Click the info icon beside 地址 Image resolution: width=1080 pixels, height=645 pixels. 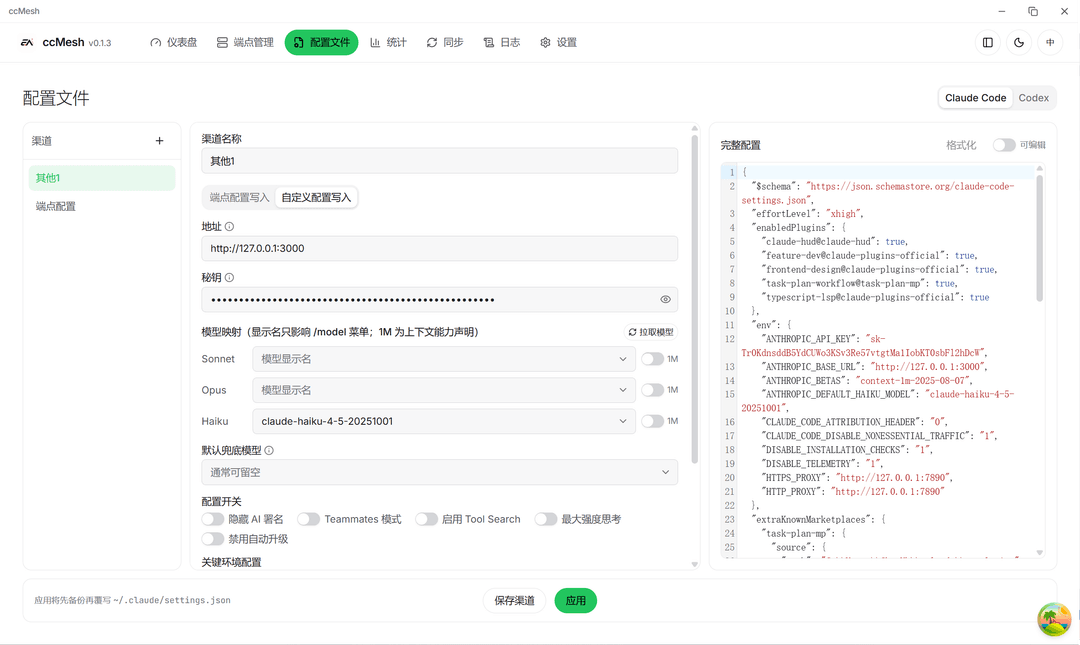coord(229,227)
